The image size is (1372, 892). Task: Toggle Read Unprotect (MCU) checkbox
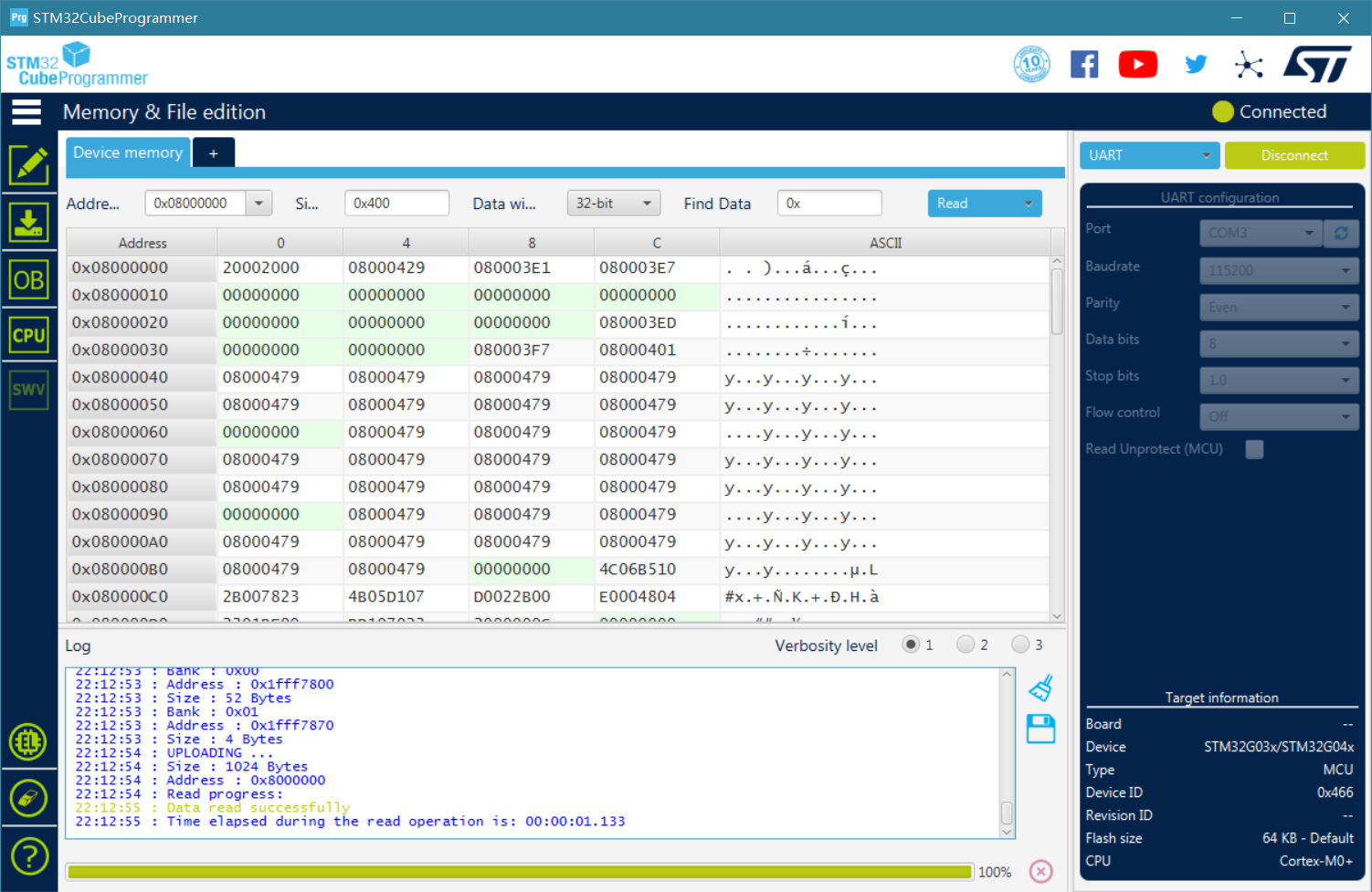pyautogui.click(x=1255, y=449)
